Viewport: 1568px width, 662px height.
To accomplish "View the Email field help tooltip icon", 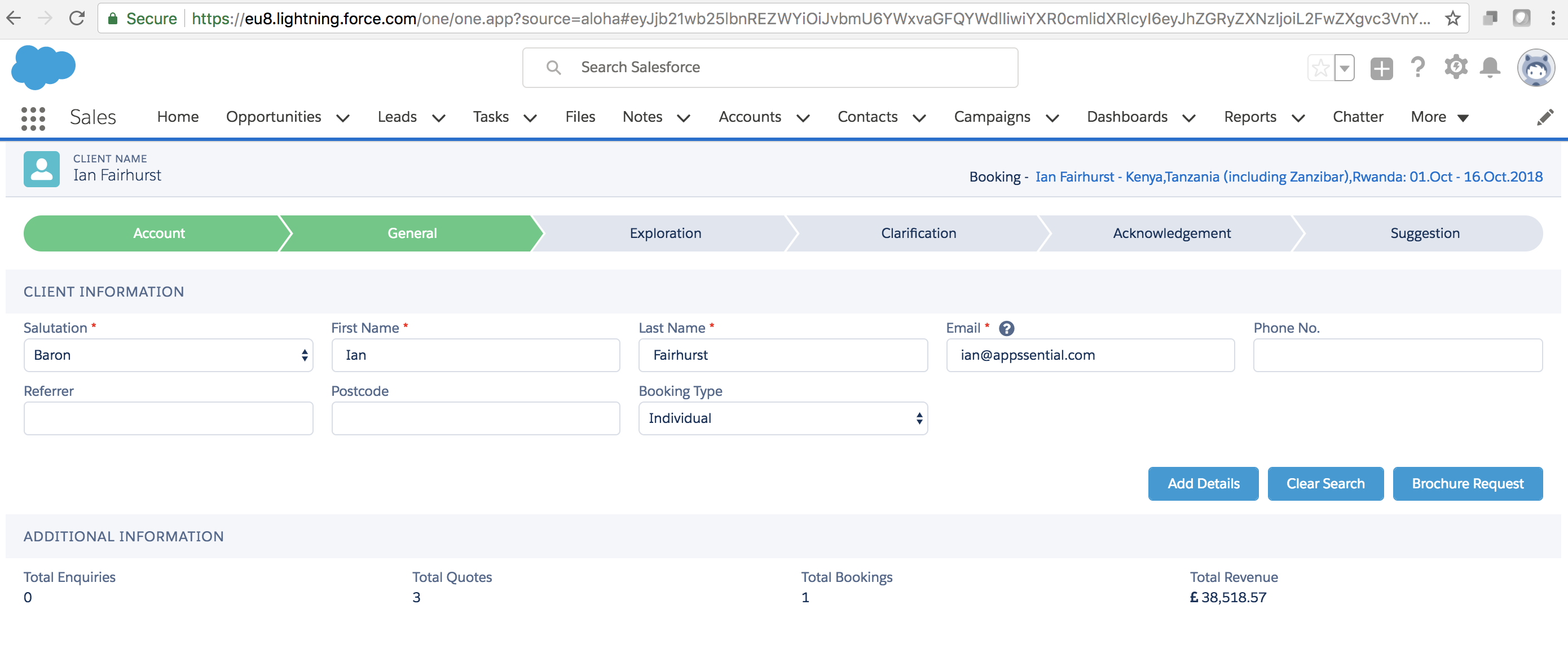I will (1007, 328).
